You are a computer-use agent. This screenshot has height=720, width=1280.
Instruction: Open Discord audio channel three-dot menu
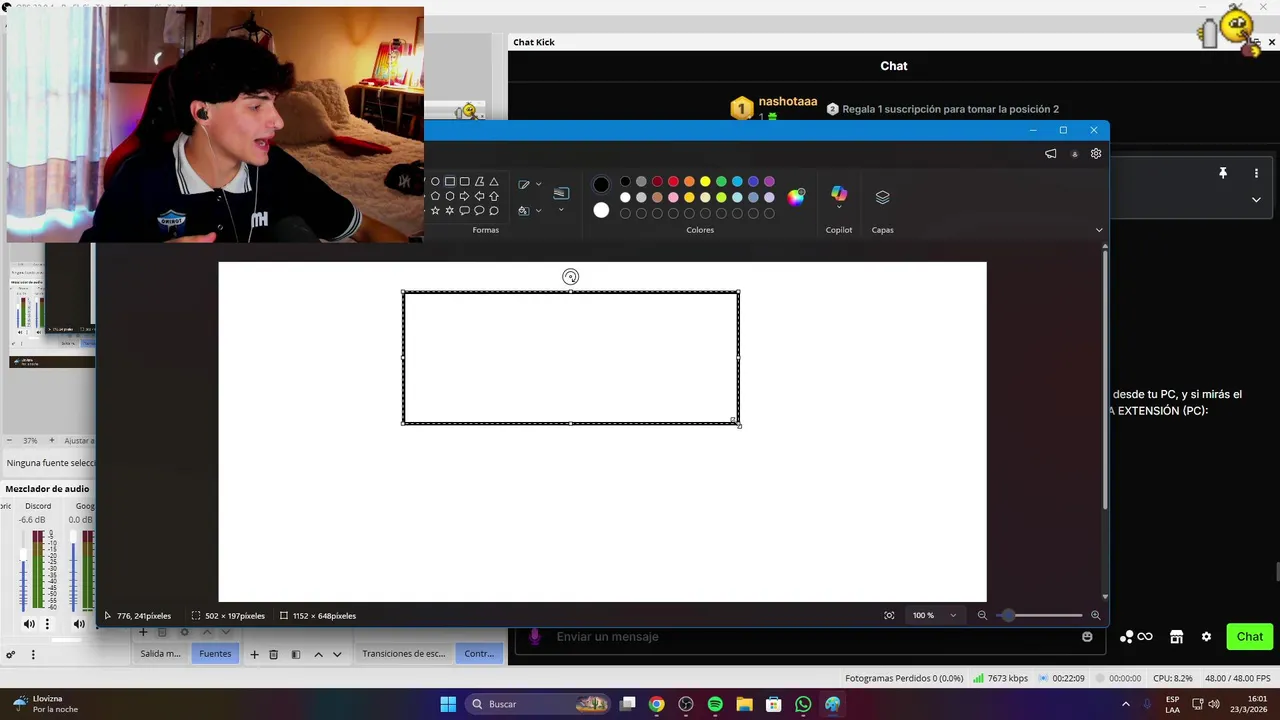46,624
